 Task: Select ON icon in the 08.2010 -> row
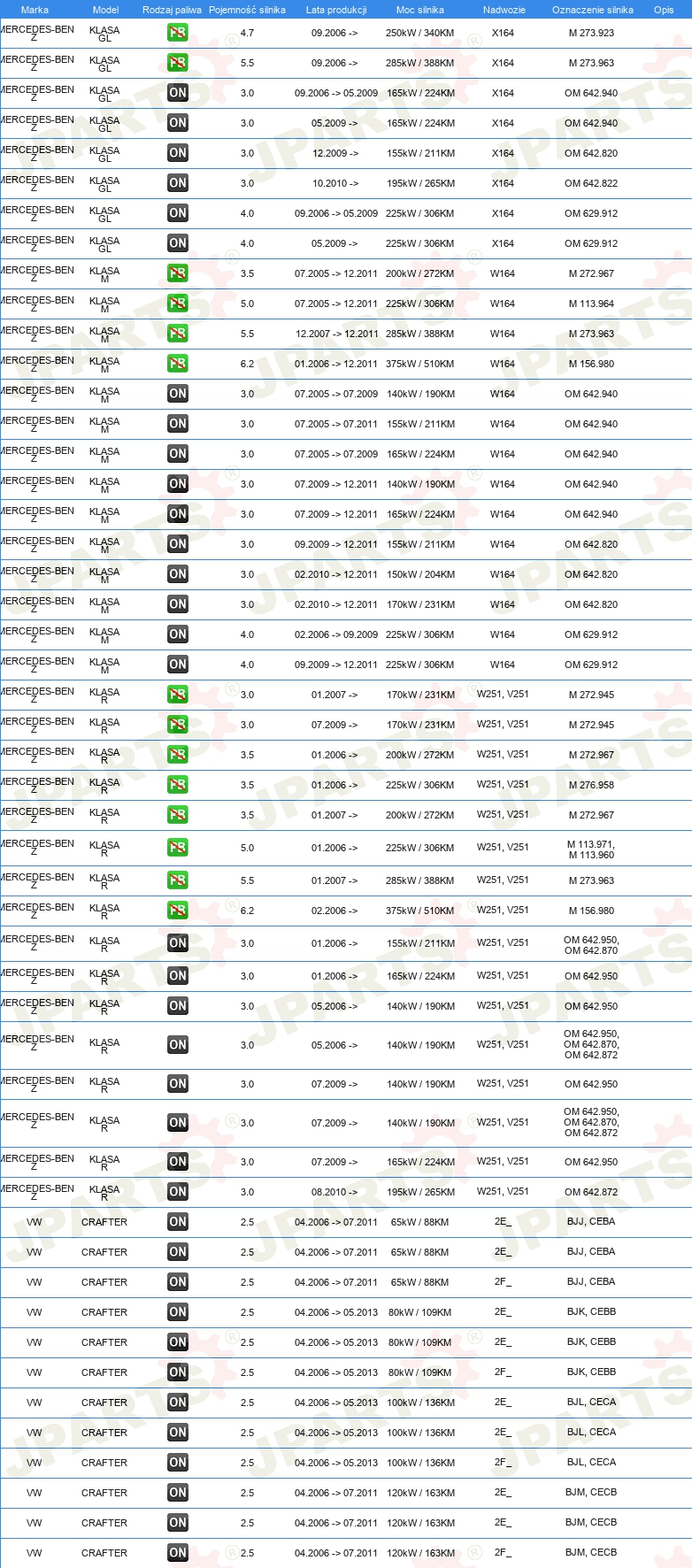point(178,1192)
